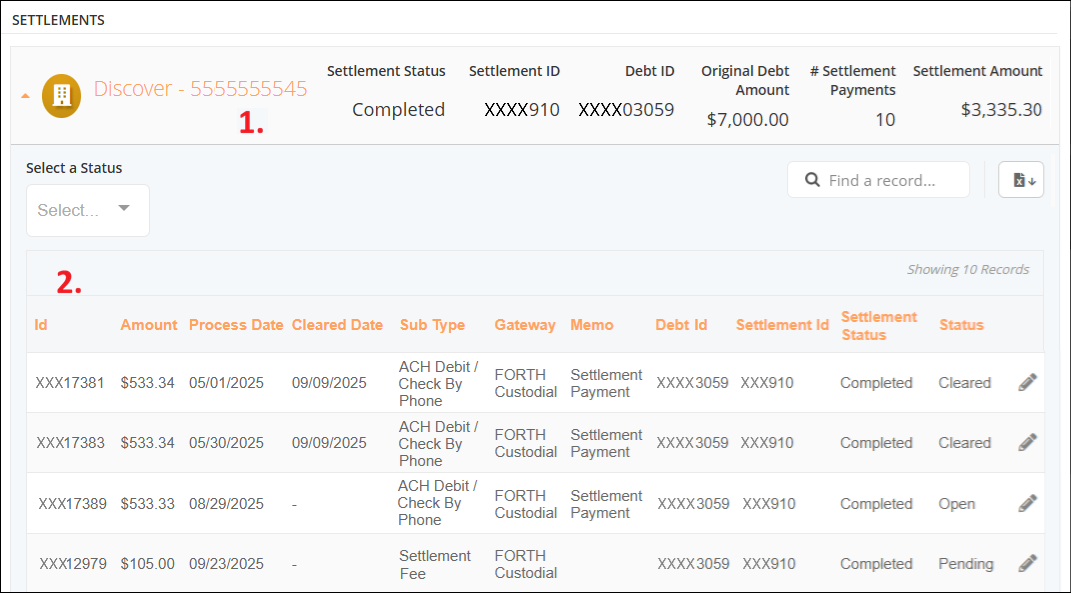The width and height of the screenshot is (1071, 593).
Task: Click the $533.33 amount cell
Action: pyautogui.click(x=148, y=504)
